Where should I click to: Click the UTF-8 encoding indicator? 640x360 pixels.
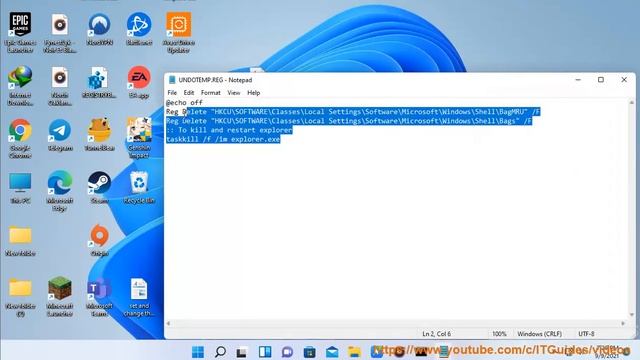tap(586, 334)
